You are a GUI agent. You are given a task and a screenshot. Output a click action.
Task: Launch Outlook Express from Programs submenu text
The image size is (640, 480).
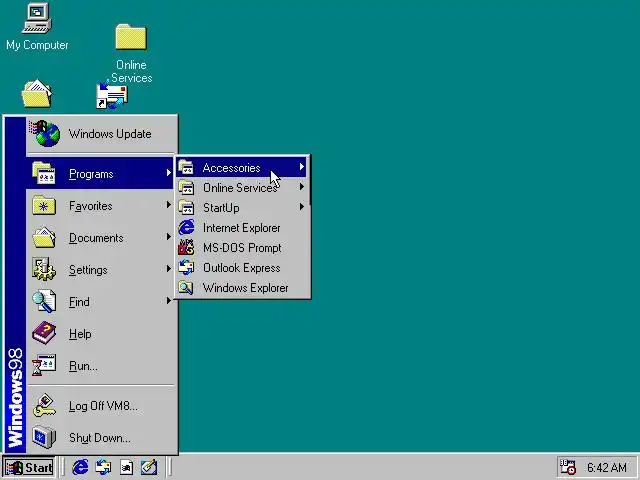coord(242,268)
